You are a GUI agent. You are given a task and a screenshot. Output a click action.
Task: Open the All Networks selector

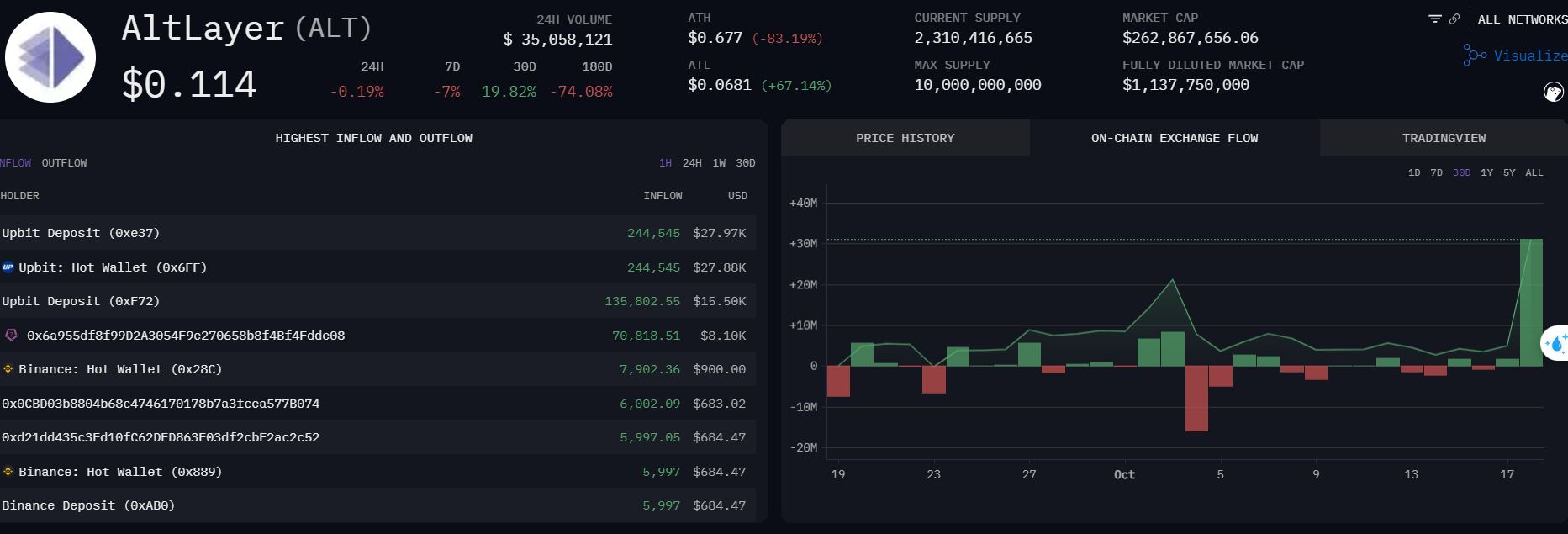(1522, 19)
